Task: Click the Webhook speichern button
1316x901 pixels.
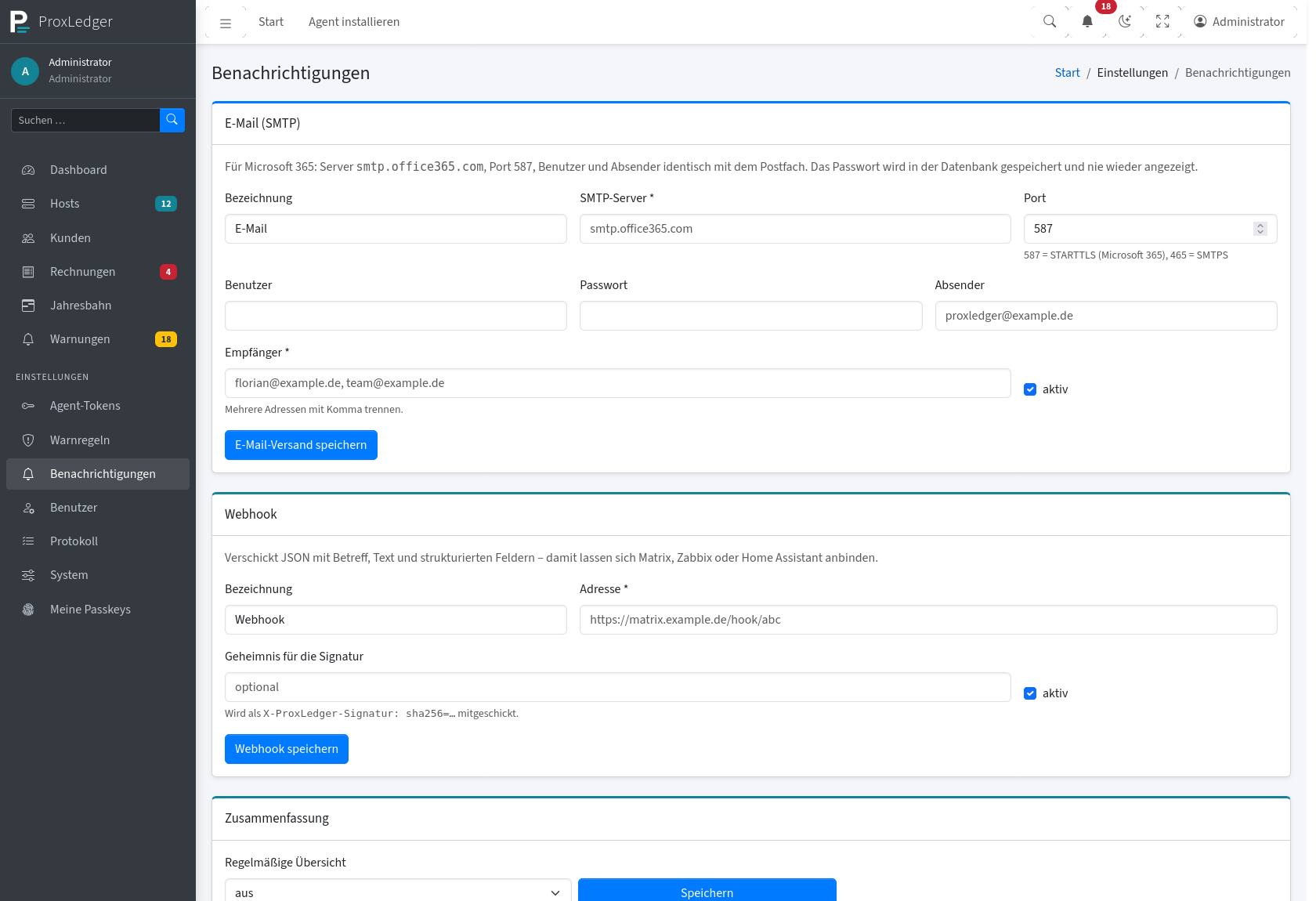Action: (287, 749)
